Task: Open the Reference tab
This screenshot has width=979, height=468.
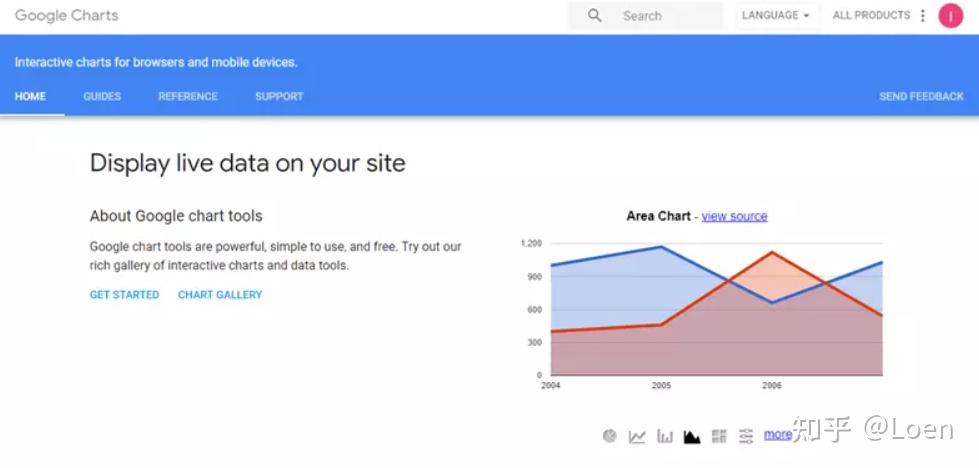Action: click(188, 97)
